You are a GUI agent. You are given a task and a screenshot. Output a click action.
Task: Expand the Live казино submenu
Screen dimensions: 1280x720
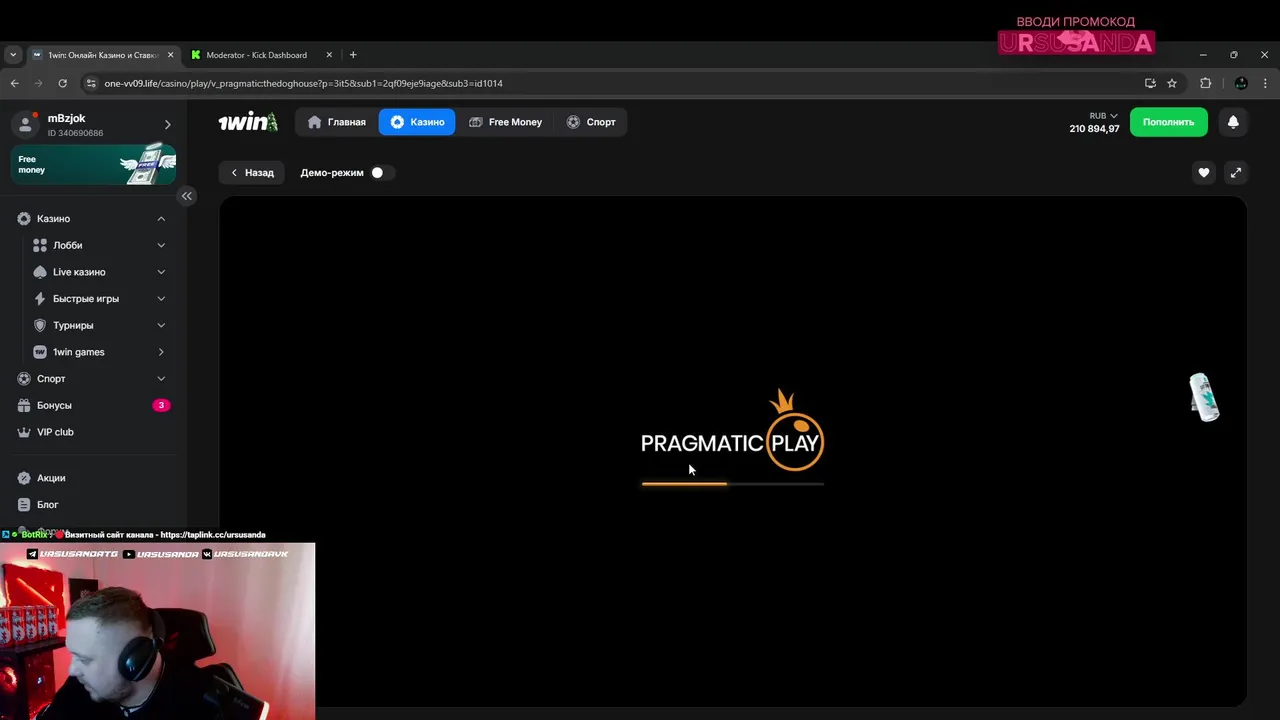pos(161,272)
